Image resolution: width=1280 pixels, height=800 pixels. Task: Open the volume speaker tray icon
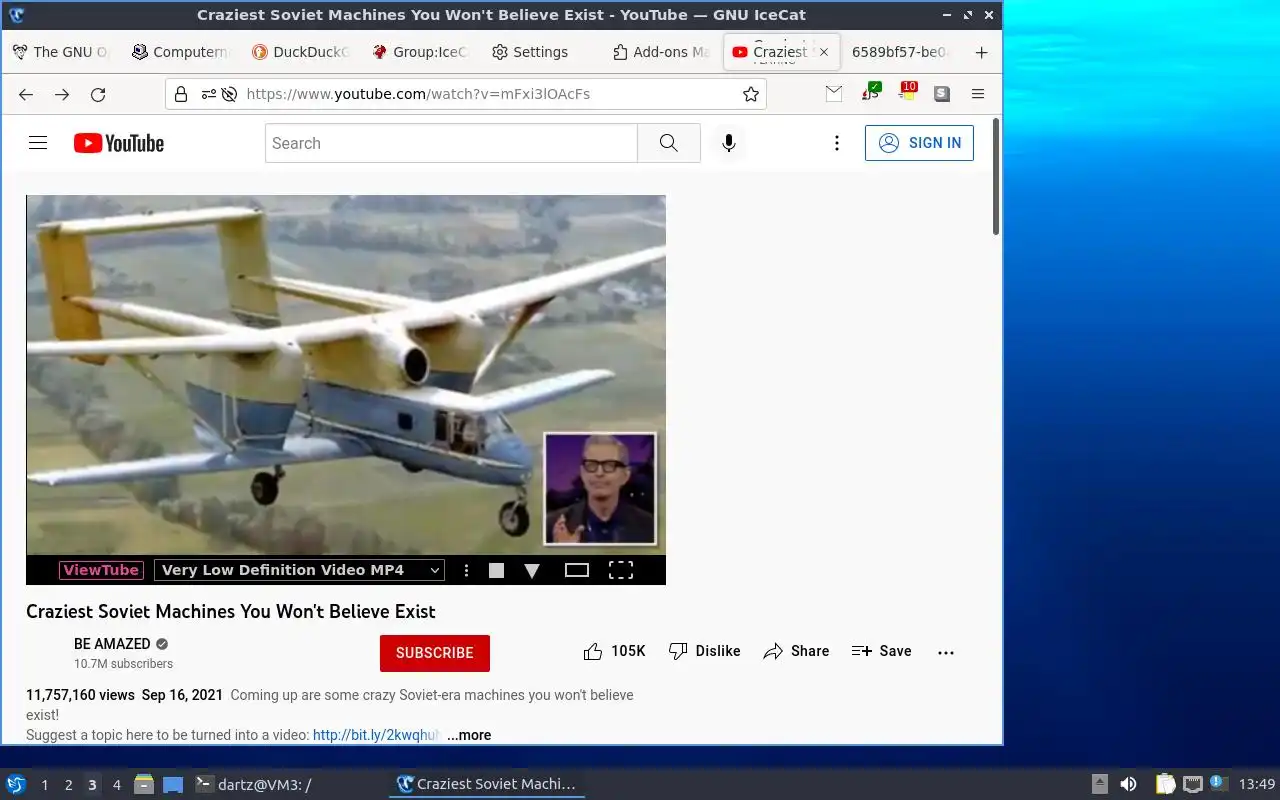[x=1128, y=784]
